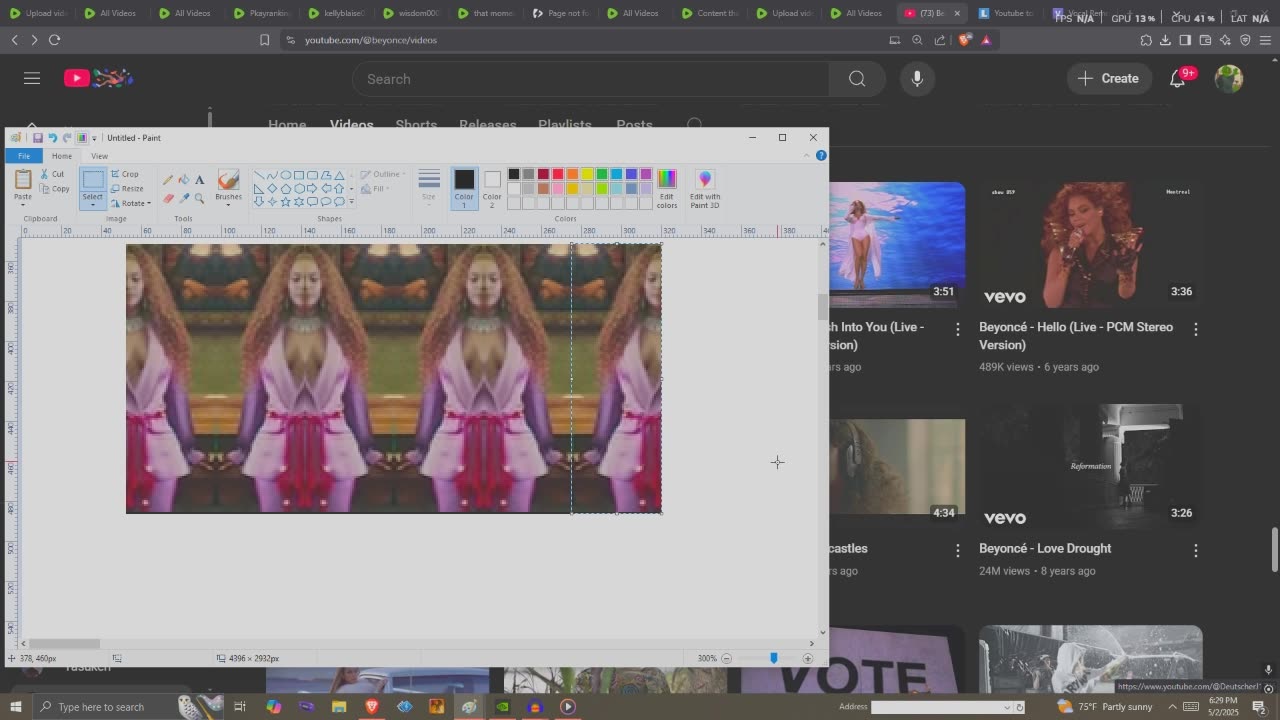Viewport: 1280px width, 720px height.
Task: Select the Magnifier tool in Paint
Action: pyautogui.click(x=199, y=198)
